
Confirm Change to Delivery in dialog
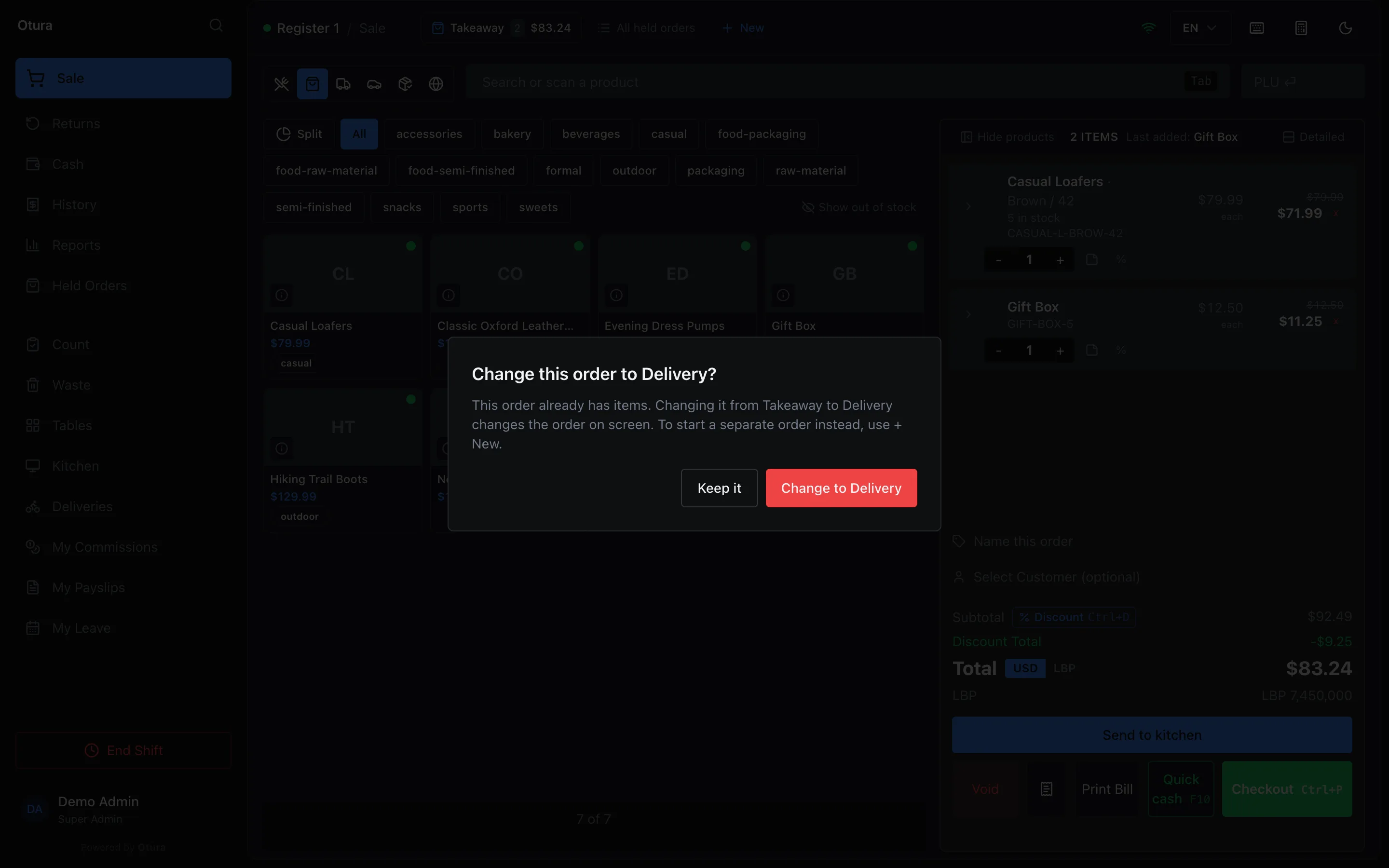coord(841,488)
